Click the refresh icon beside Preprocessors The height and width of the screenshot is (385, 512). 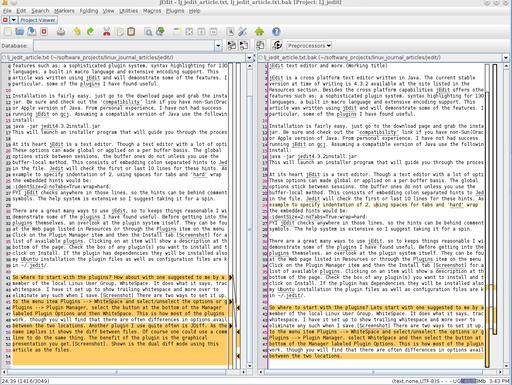click(x=277, y=45)
